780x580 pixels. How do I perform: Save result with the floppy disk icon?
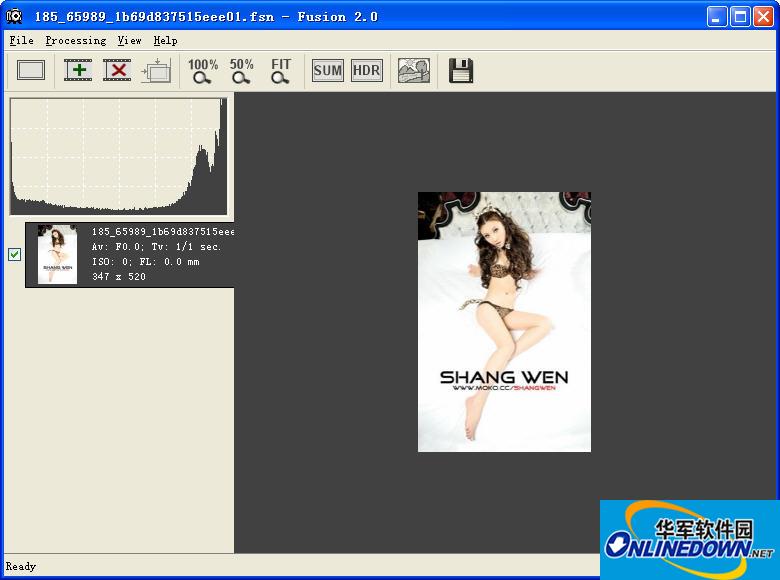pyautogui.click(x=461, y=70)
